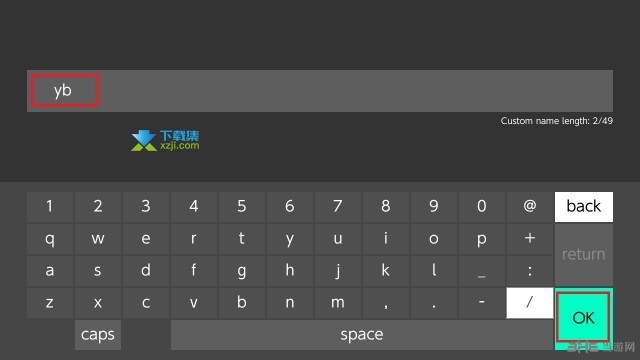This screenshot has height=360, width=640.
Task: Tap the letter q key
Action: 50,238
